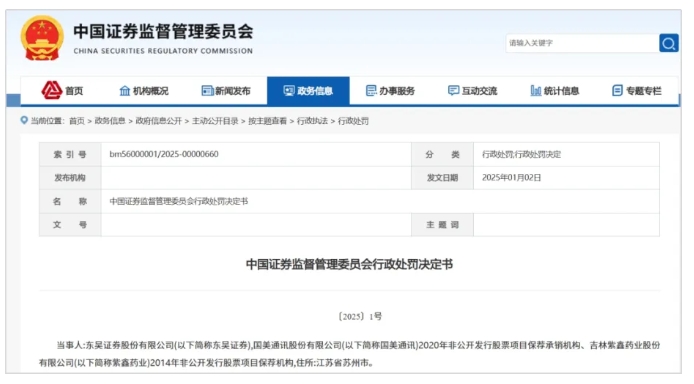This screenshot has height=384, width=694.
Task: Click the blue search magnifier button
Action: [x=668, y=43]
